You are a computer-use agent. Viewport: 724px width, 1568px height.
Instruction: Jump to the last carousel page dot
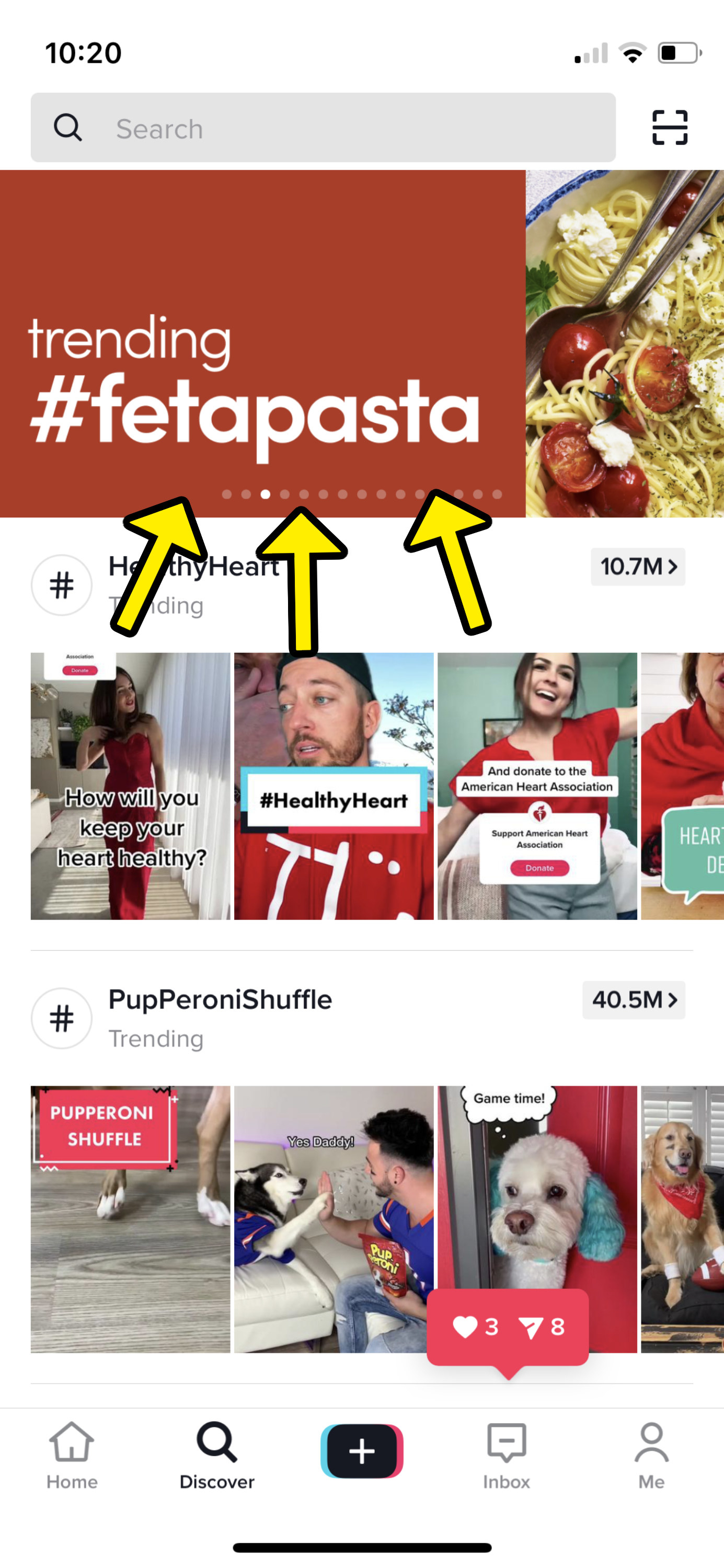coord(498,494)
